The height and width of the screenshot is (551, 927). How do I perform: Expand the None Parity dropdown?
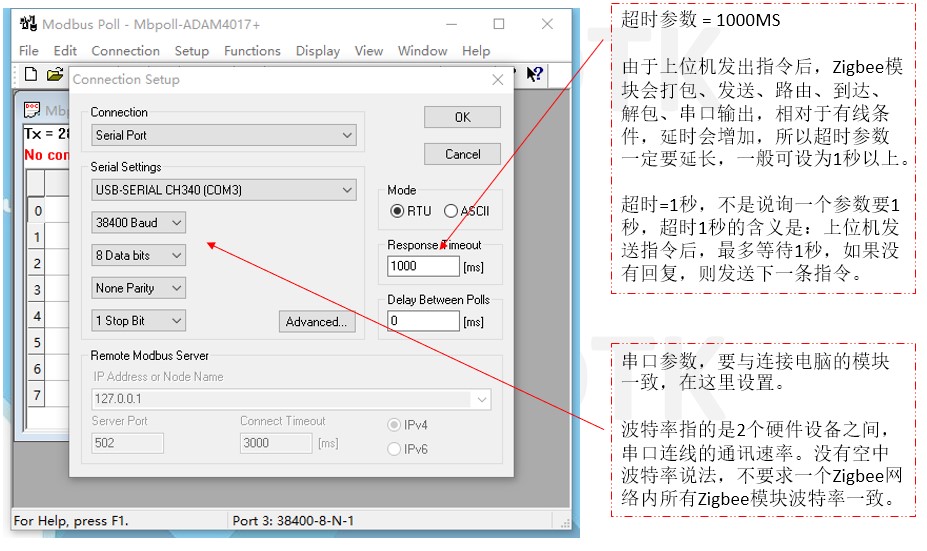click(138, 289)
